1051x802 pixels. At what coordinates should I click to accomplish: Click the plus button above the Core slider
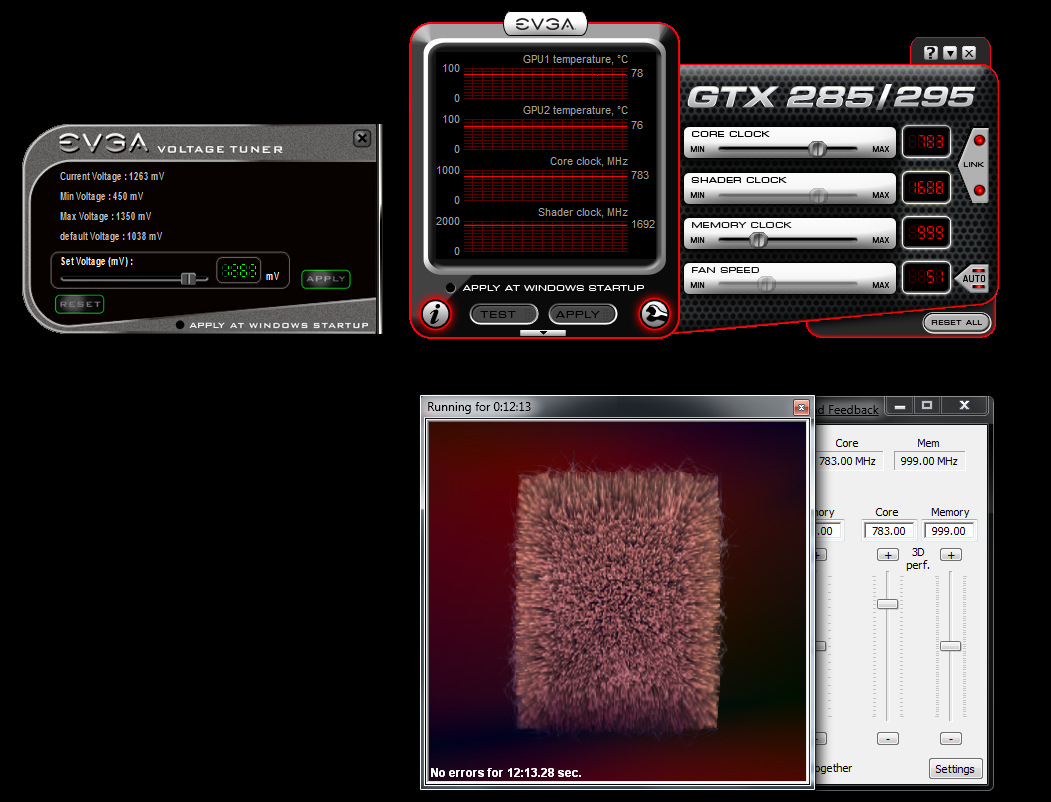(x=888, y=555)
